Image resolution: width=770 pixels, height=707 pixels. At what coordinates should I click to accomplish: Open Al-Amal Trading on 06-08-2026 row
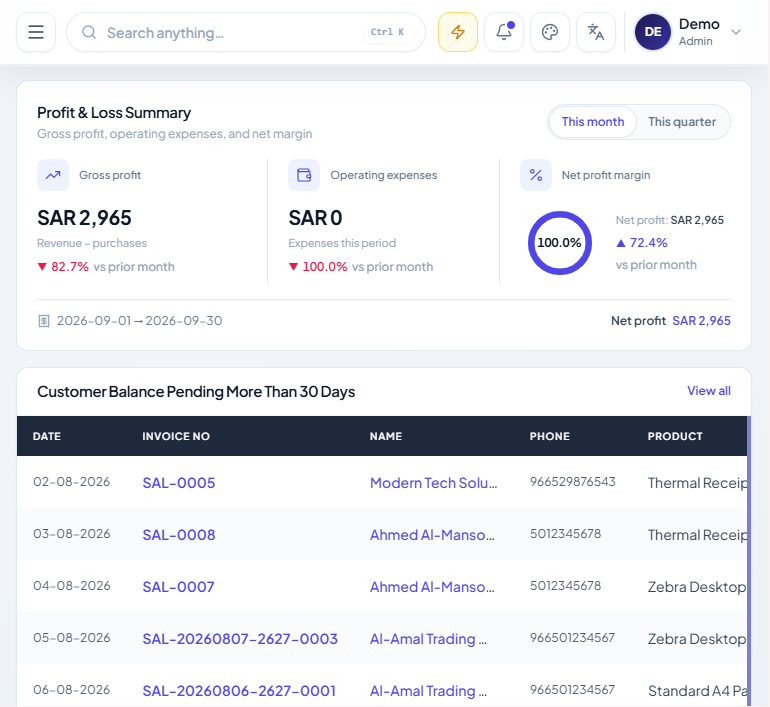(x=428, y=691)
